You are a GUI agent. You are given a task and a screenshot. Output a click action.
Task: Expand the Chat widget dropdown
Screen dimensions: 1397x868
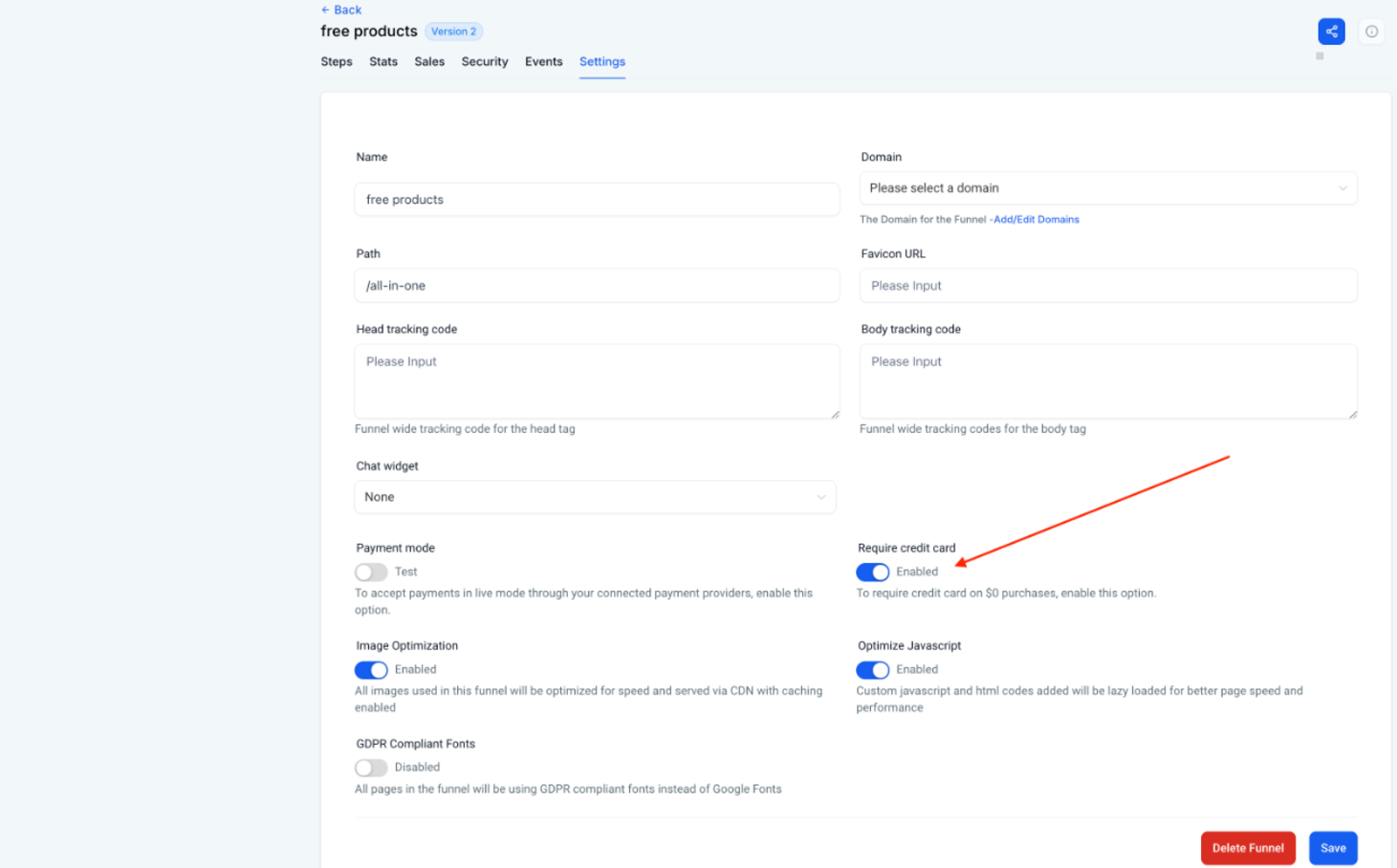(595, 497)
